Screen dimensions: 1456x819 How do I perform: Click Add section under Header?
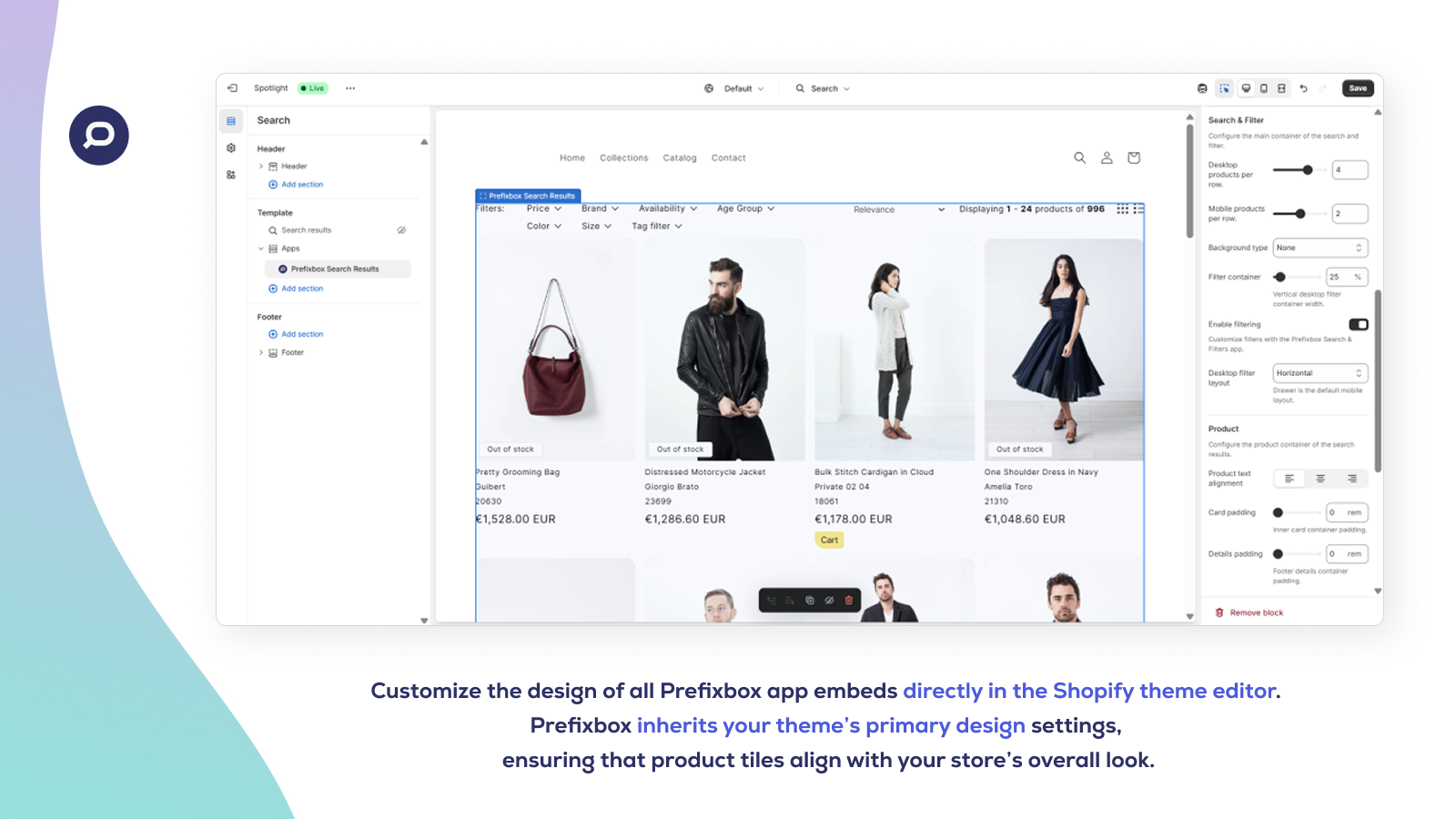tap(296, 185)
